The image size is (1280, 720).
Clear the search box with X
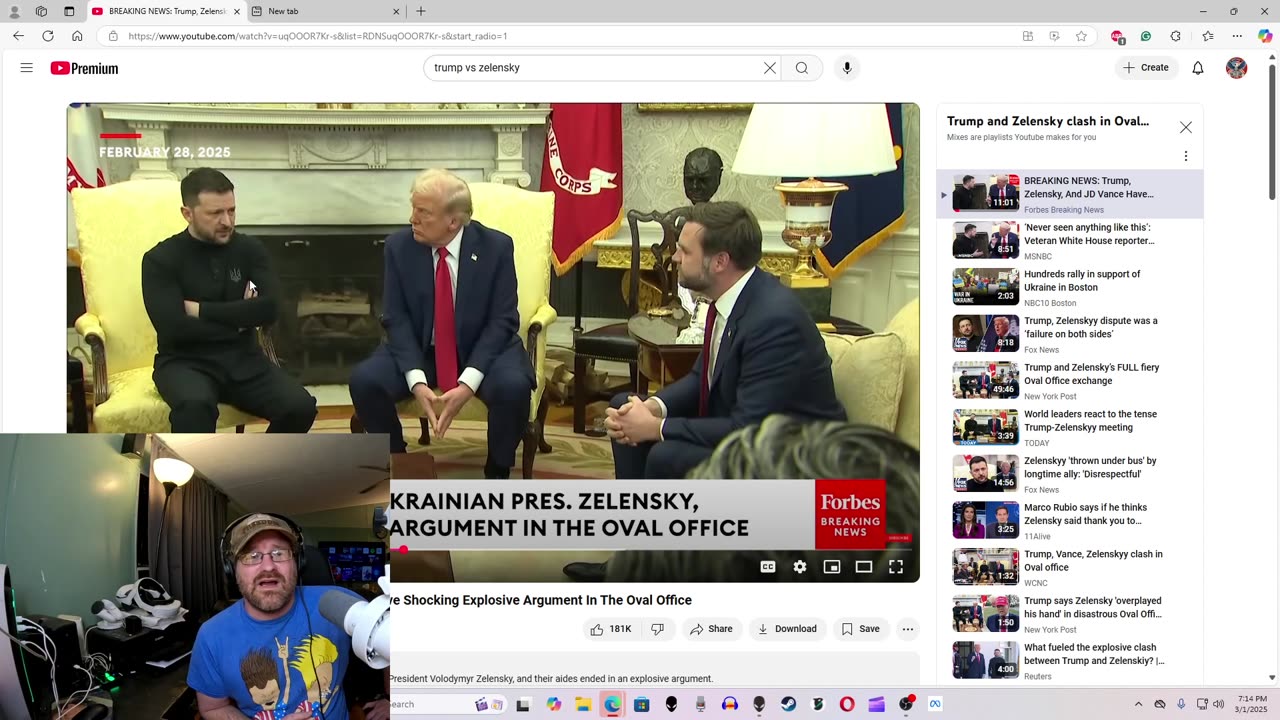(x=770, y=68)
